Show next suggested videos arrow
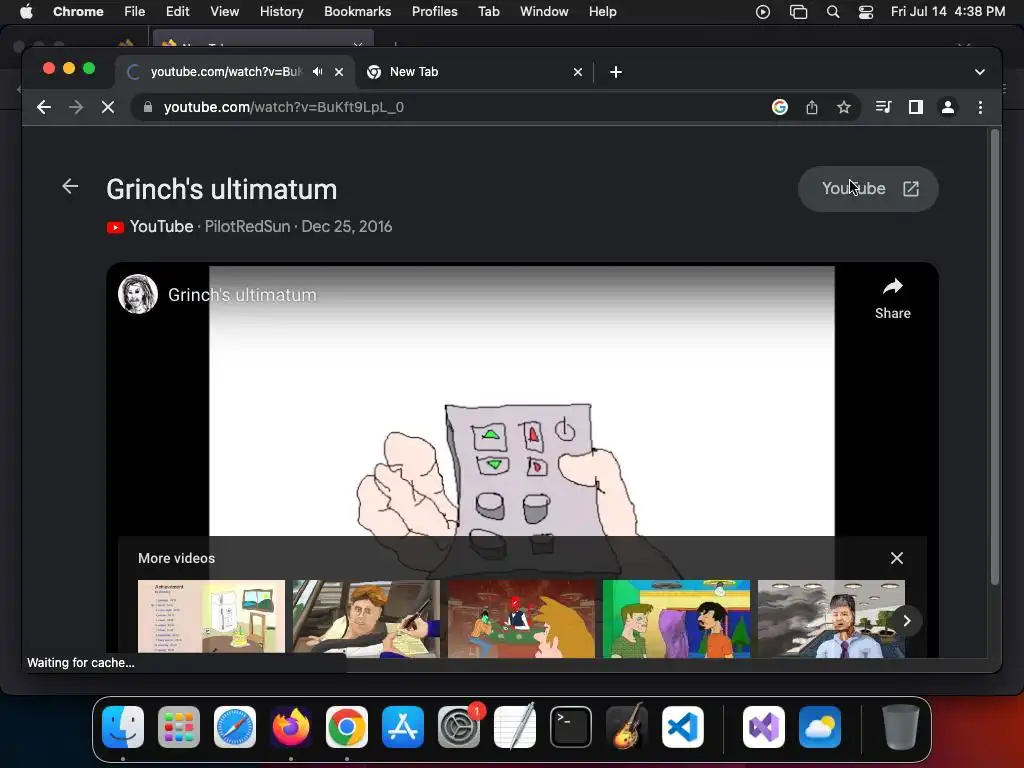Image resolution: width=1024 pixels, height=768 pixels. point(906,620)
